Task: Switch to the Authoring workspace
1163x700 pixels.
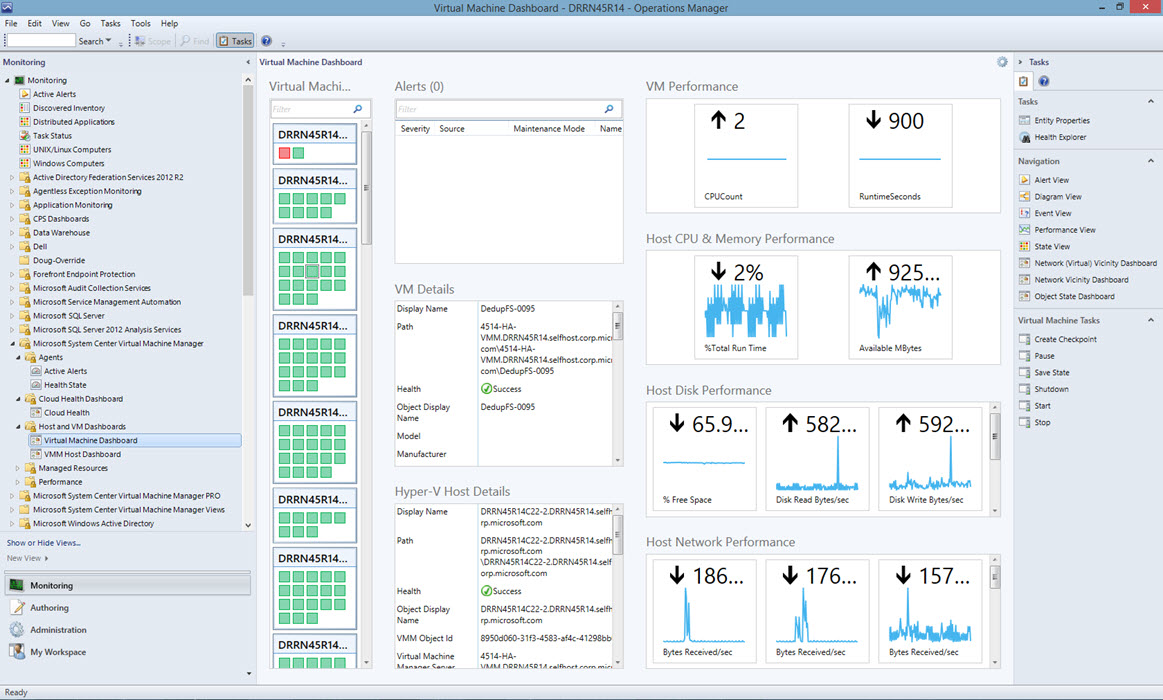Action: (49, 607)
